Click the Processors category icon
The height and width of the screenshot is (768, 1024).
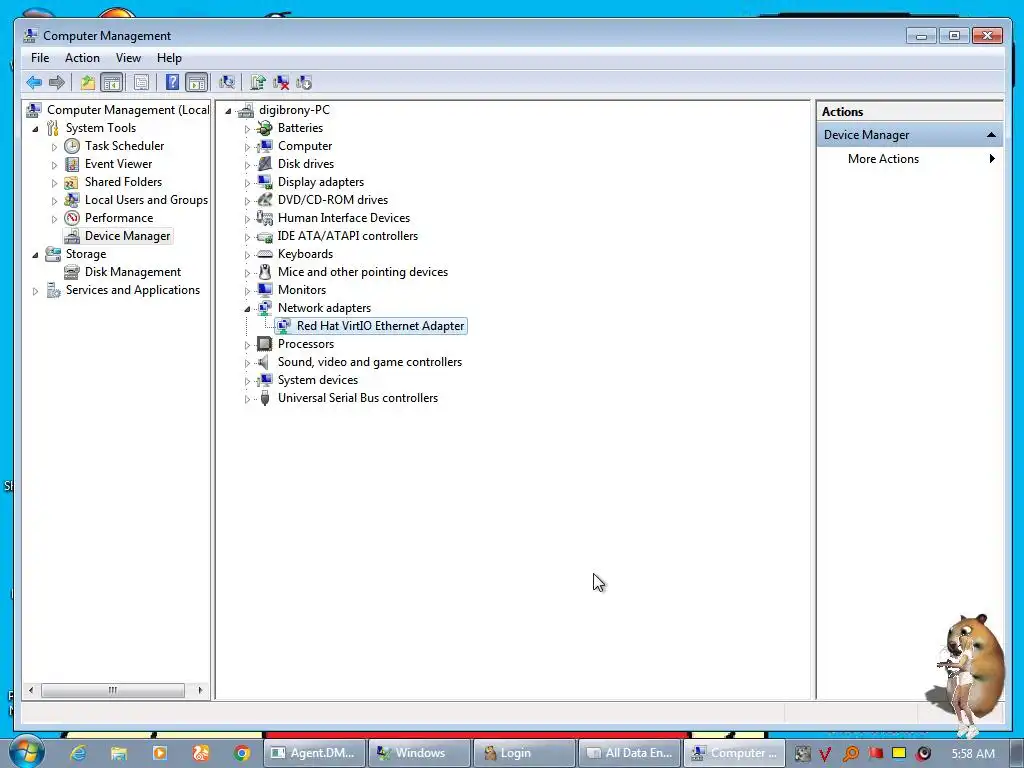click(x=264, y=344)
